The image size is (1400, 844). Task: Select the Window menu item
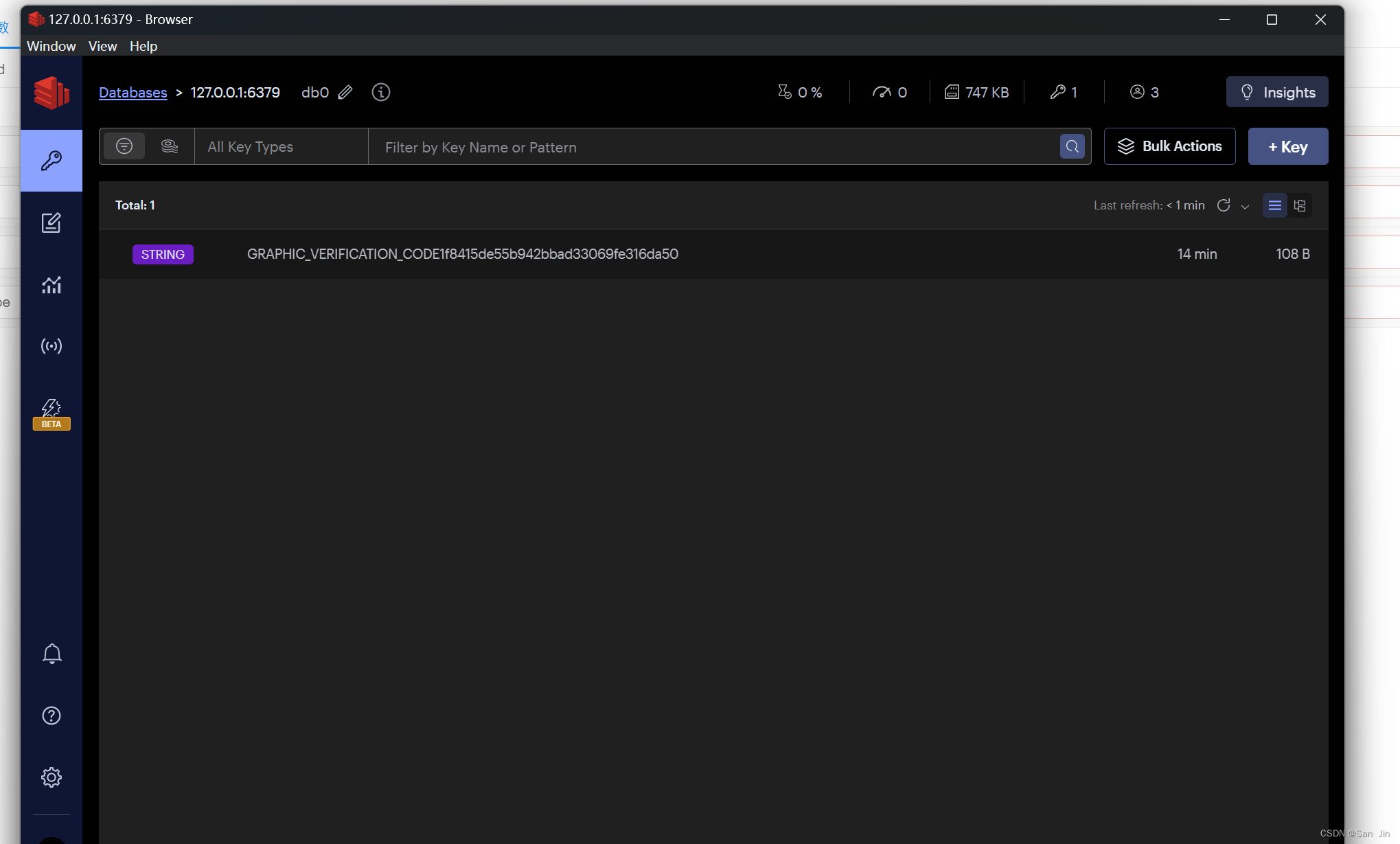pyautogui.click(x=51, y=46)
